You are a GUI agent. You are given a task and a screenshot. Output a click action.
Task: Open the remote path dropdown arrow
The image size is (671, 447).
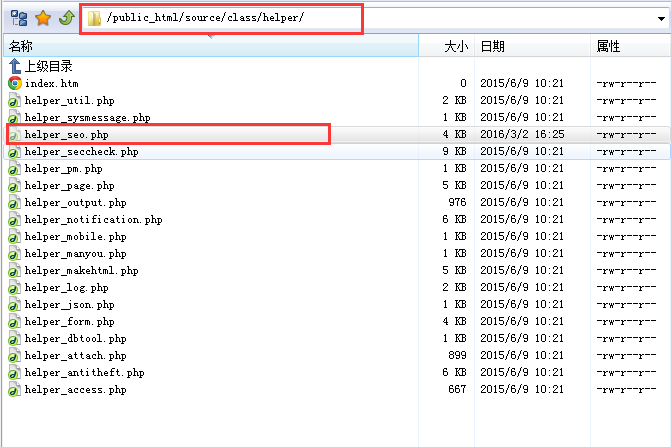(662, 18)
